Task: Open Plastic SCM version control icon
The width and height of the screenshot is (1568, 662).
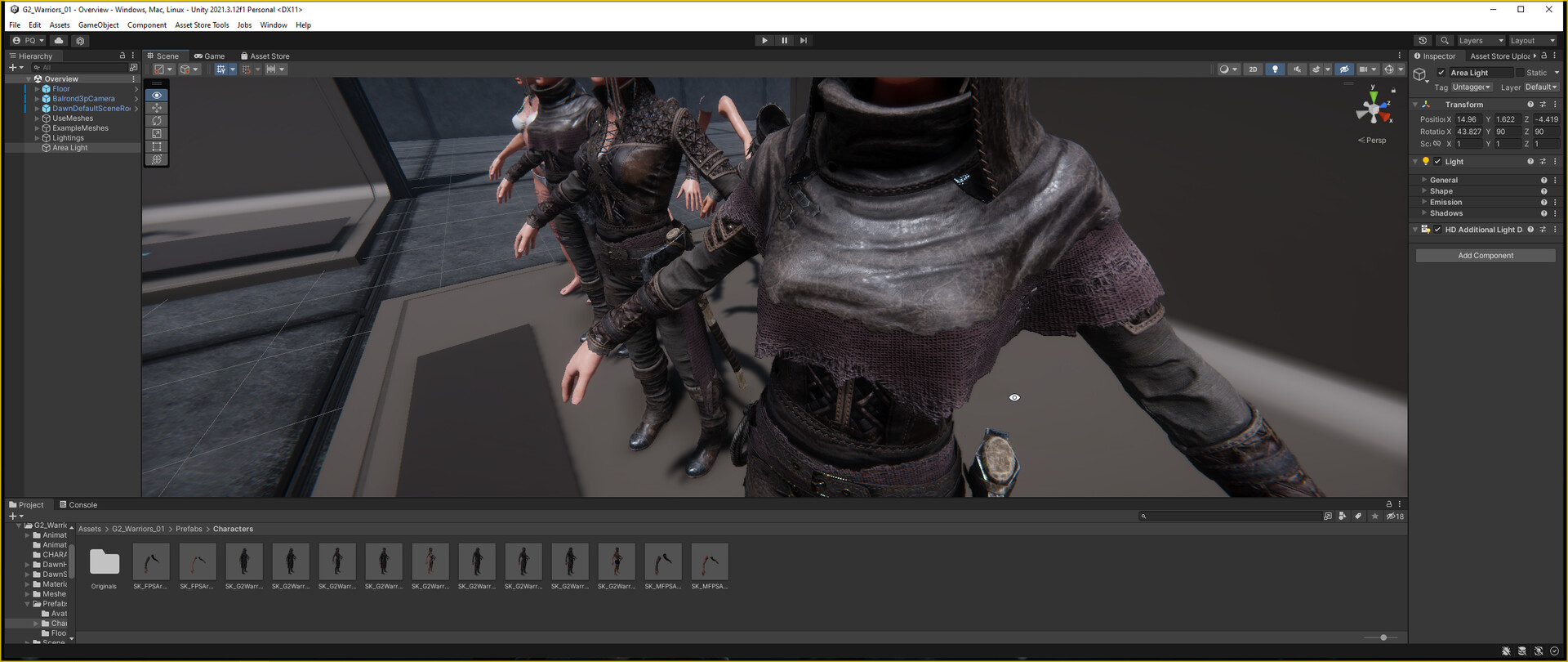Action: coord(81,40)
